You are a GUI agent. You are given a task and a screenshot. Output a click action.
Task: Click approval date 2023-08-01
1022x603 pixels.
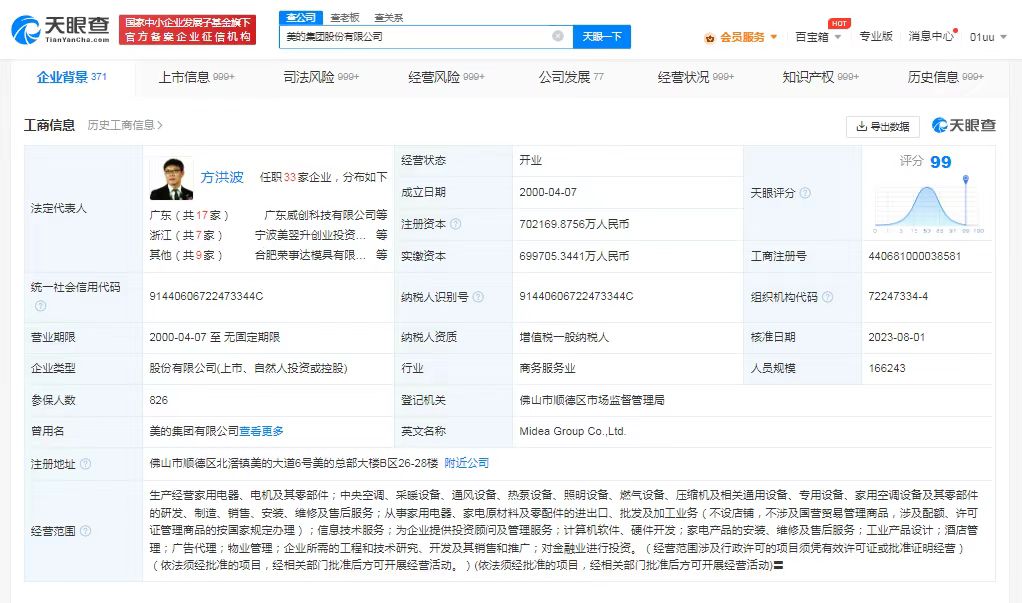tap(897, 337)
